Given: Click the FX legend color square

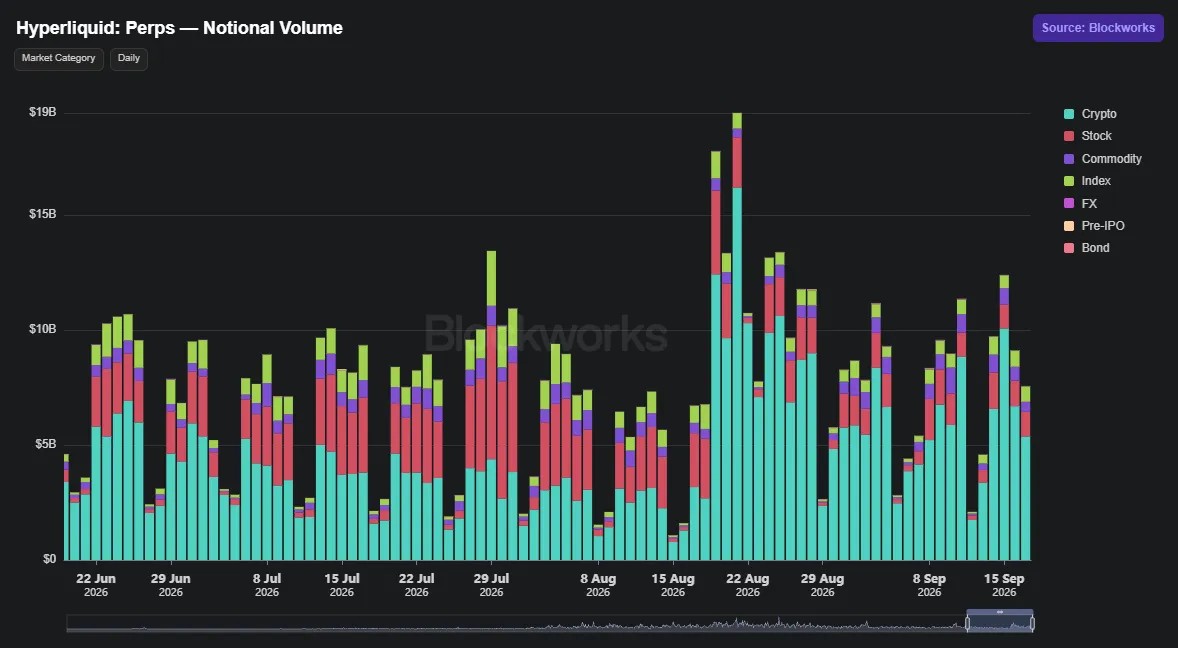Looking at the screenshot, I should tap(1069, 203).
